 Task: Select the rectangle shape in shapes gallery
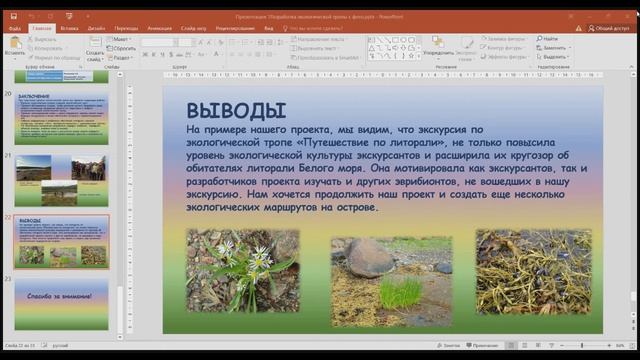(x=396, y=40)
